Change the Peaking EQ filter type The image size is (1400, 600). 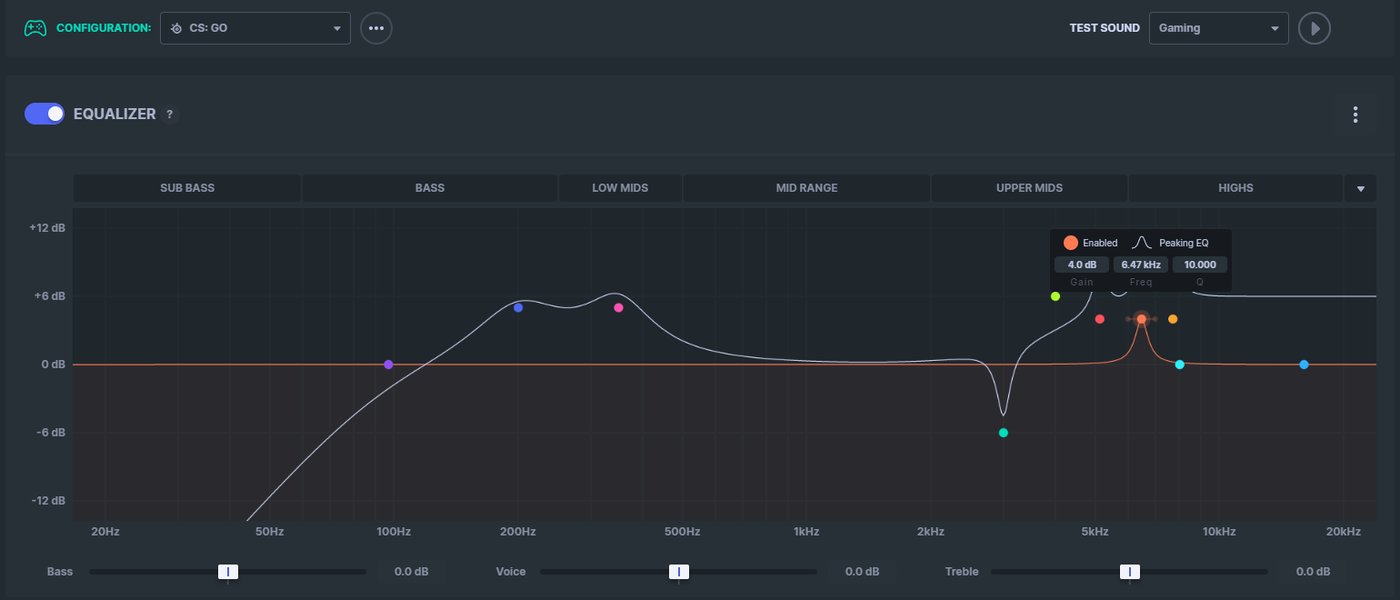click(x=1170, y=243)
